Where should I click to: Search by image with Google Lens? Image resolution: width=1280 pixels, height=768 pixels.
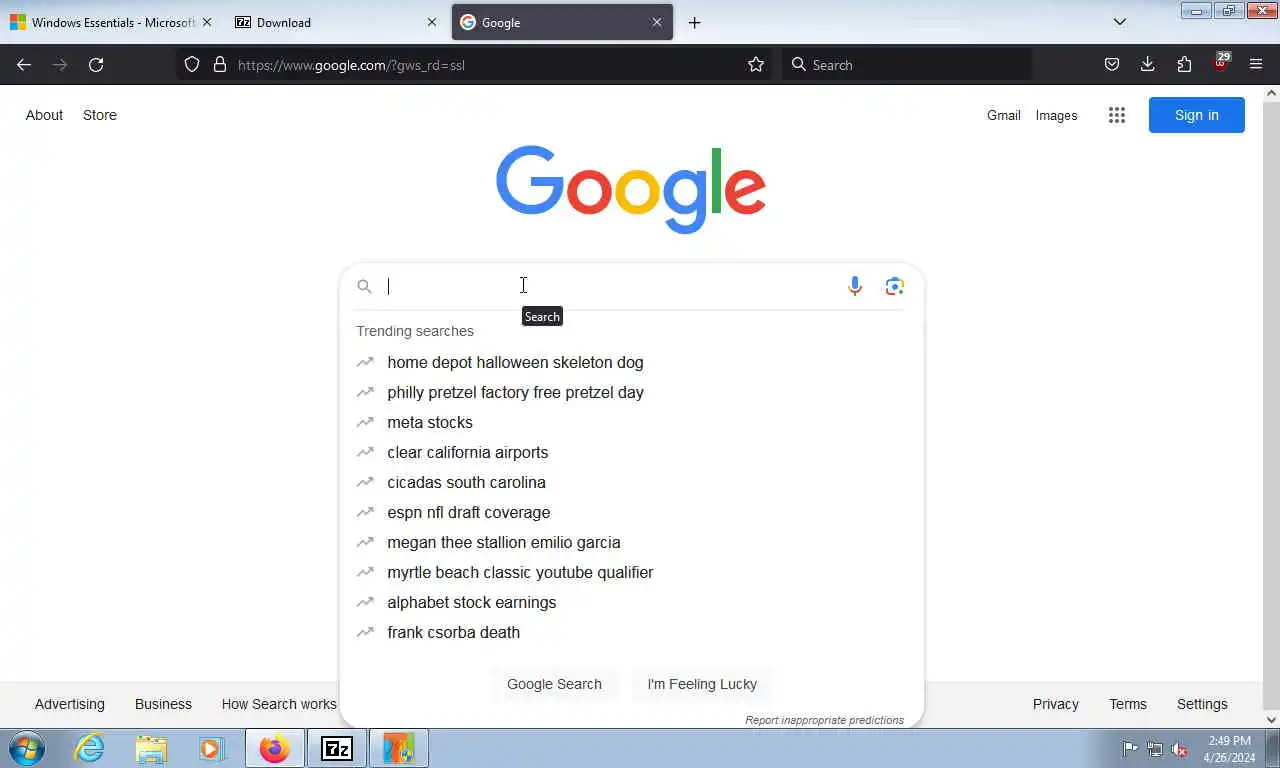(x=895, y=287)
